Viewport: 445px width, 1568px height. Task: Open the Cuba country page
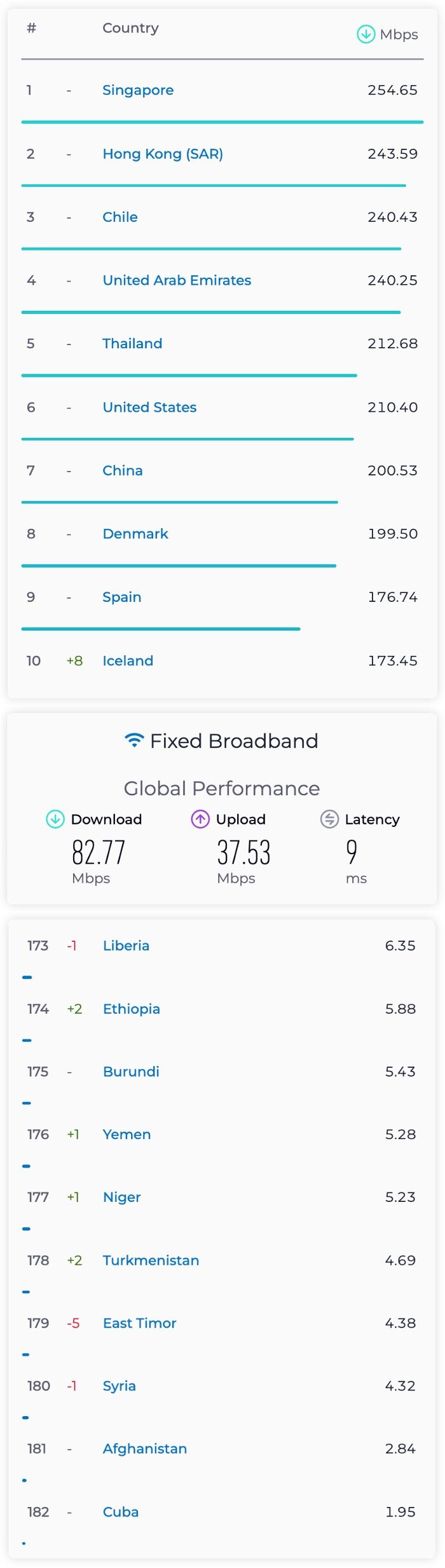pos(121,1512)
